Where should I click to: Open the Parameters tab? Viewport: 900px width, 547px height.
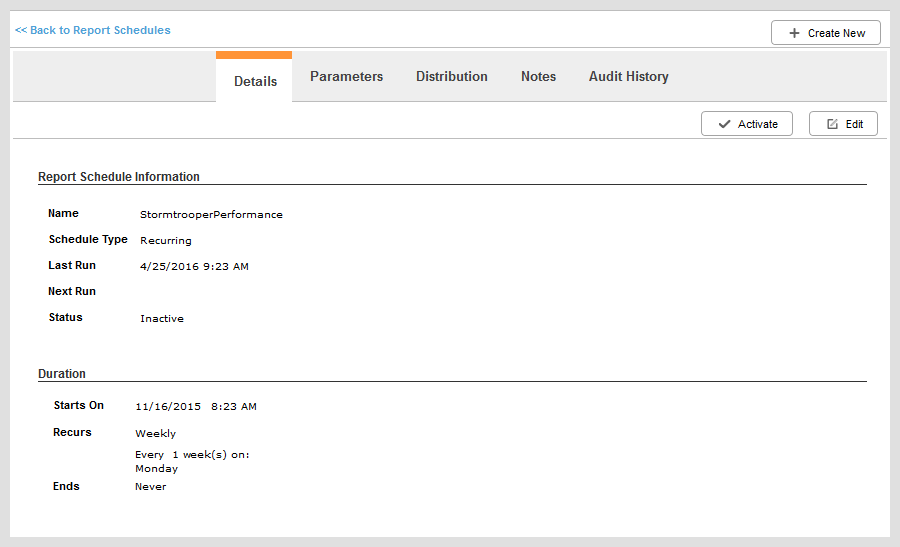(347, 76)
